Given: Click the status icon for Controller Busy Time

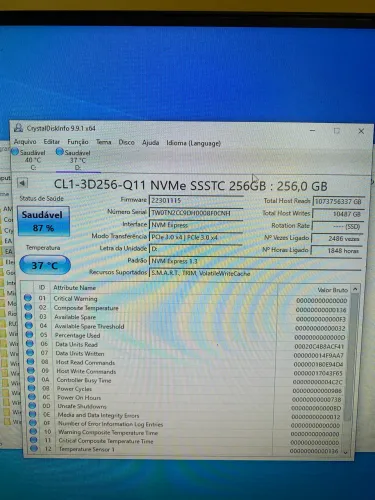Looking at the screenshot, I should click(x=31, y=379).
